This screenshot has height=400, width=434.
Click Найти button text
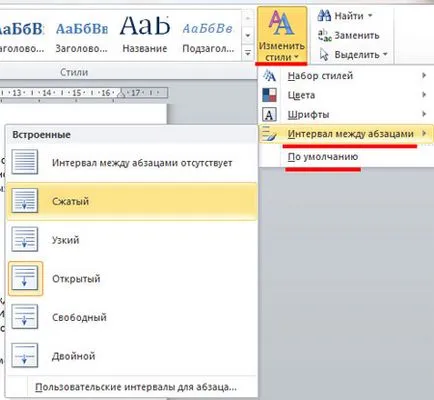[349, 16]
